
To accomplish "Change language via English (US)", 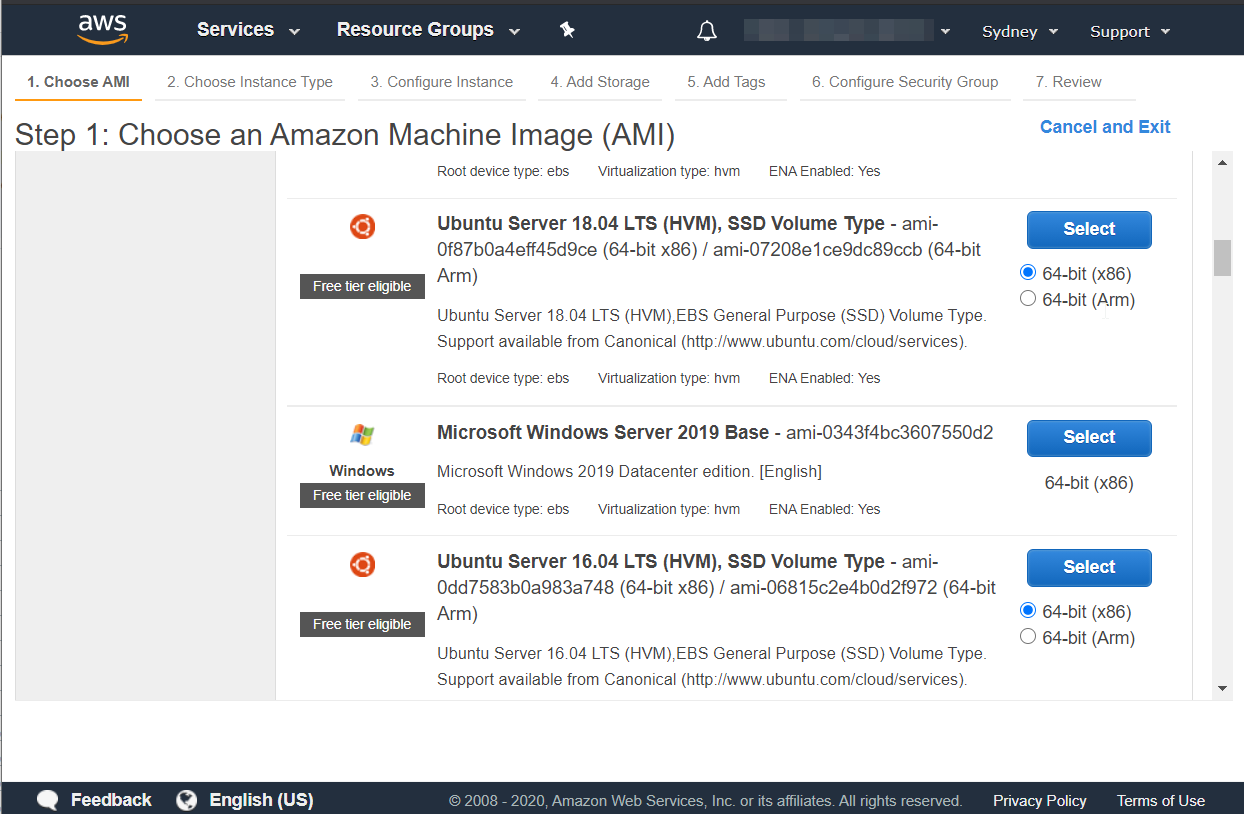I will (x=261, y=800).
